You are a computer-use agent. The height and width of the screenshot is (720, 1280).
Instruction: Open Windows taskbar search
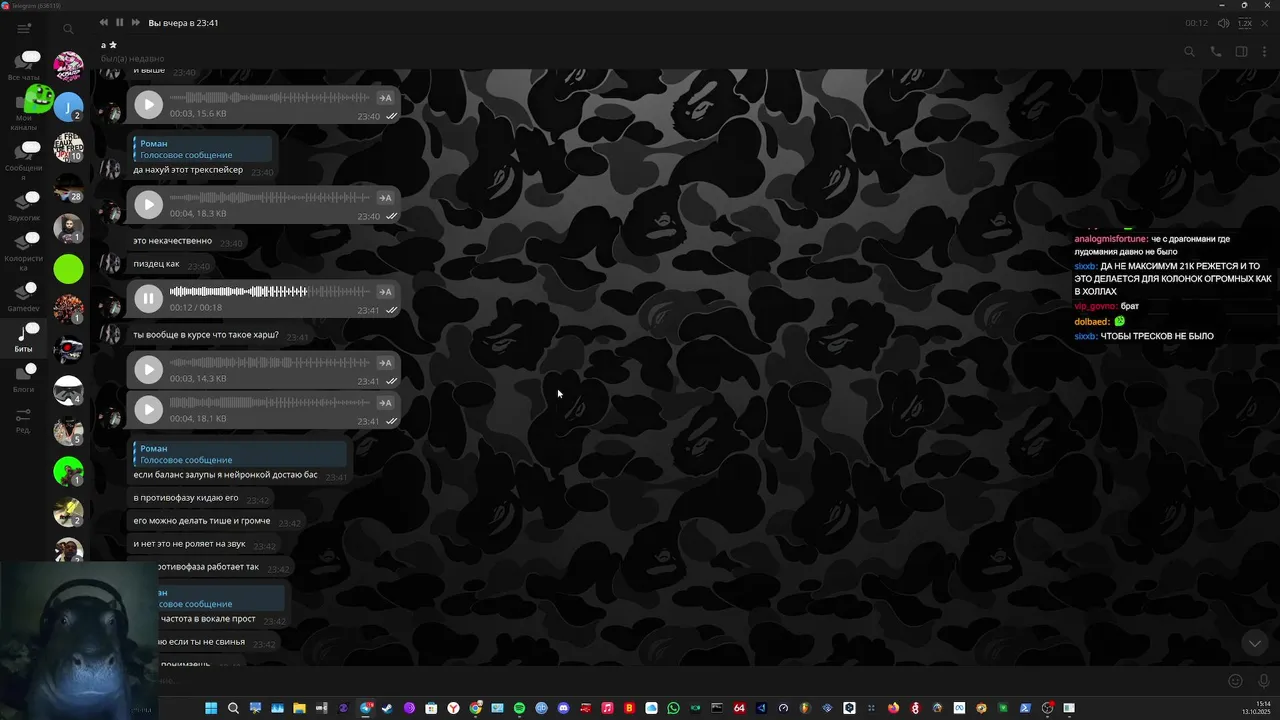[233, 708]
